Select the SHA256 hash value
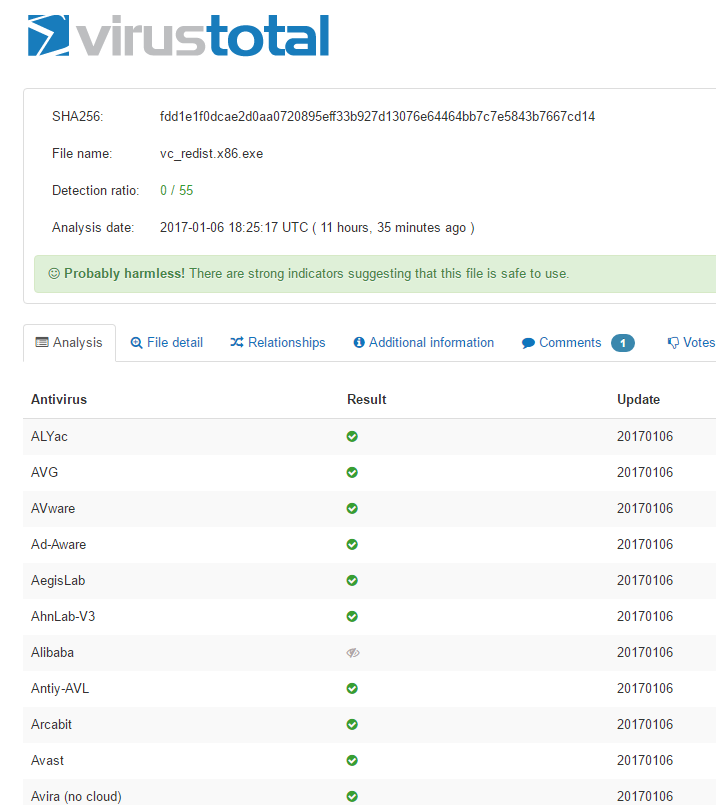The width and height of the screenshot is (716, 805). [377, 117]
